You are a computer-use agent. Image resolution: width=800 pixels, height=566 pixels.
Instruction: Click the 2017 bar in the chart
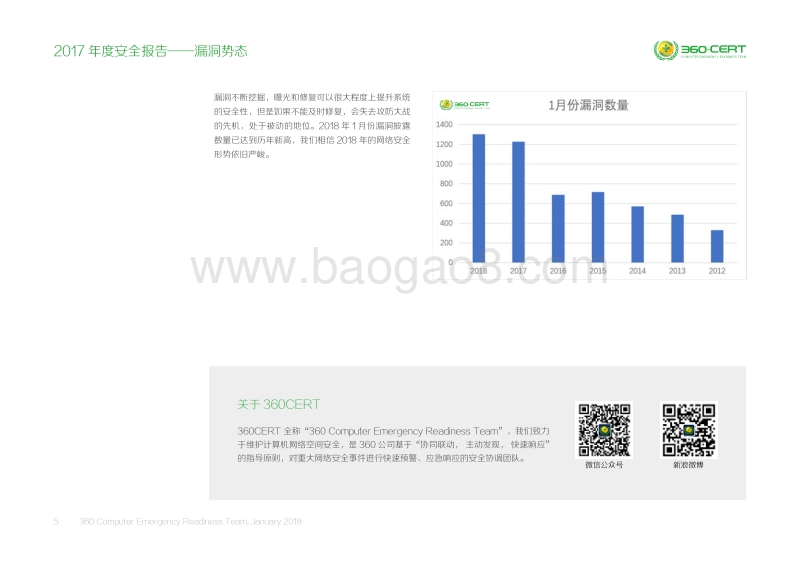click(518, 202)
